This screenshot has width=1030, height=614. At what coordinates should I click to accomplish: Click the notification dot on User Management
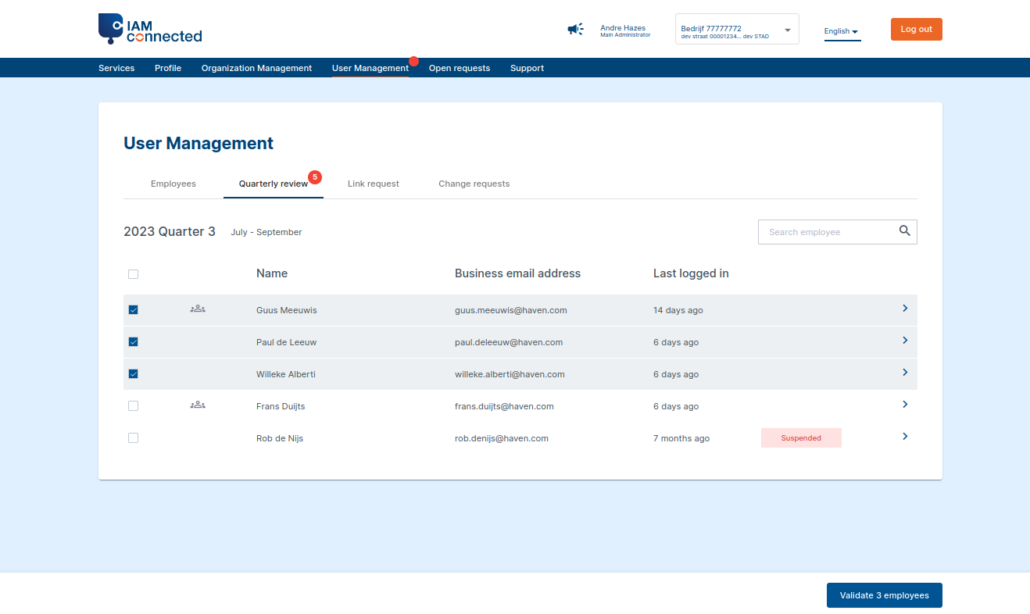(414, 61)
